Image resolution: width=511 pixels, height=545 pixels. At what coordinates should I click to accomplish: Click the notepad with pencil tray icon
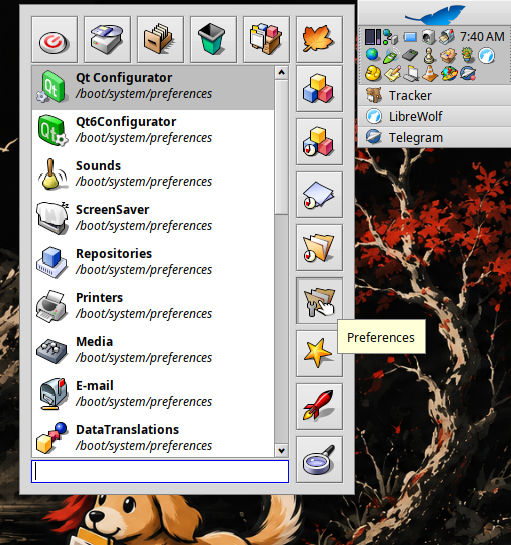click(392, 74)
